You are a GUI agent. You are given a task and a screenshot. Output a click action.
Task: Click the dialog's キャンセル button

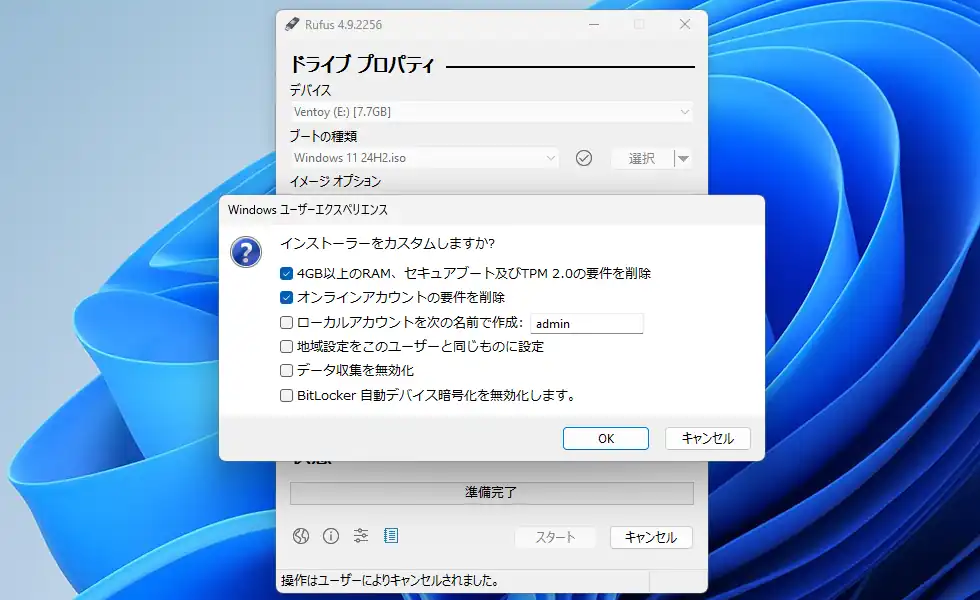click(708, 439)
